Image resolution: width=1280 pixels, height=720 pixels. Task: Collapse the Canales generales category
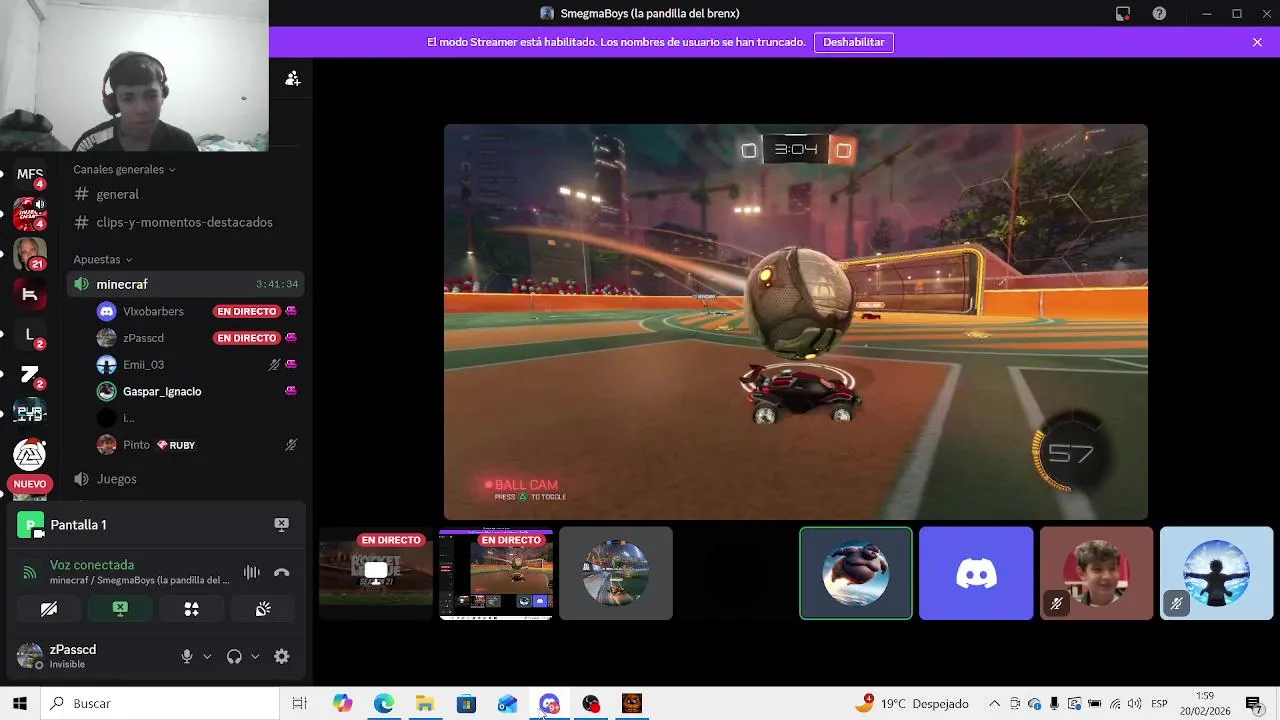(x=124, y=170)
